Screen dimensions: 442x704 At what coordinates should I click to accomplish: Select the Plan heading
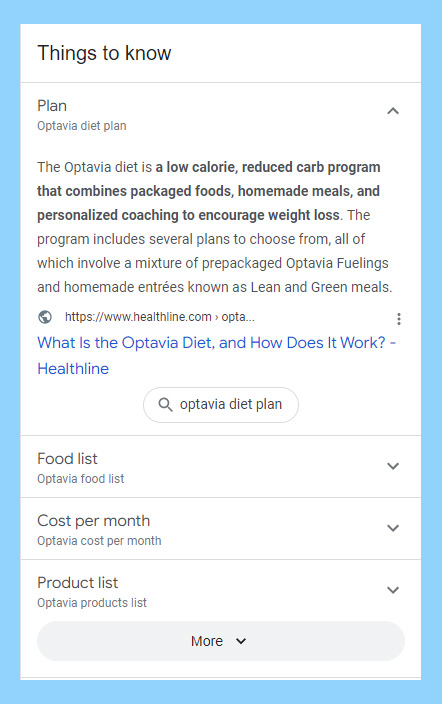click(52, 106)
